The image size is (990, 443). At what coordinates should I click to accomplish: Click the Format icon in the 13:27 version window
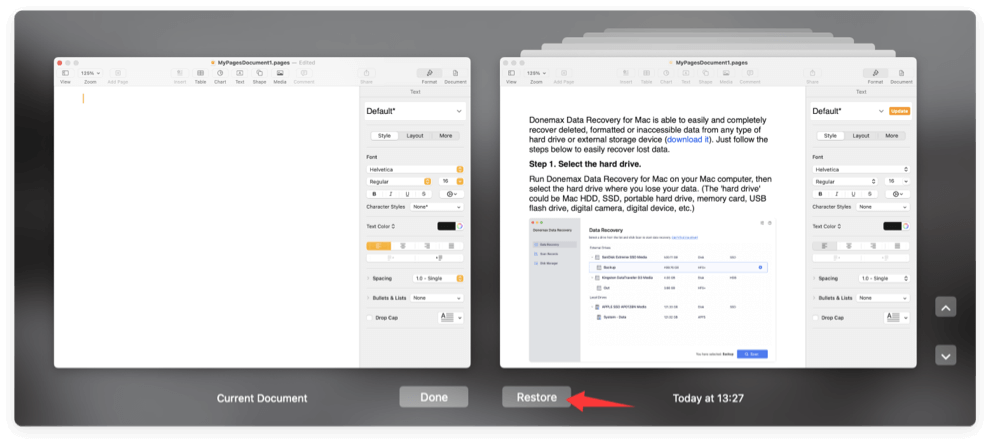click(875, 73)
